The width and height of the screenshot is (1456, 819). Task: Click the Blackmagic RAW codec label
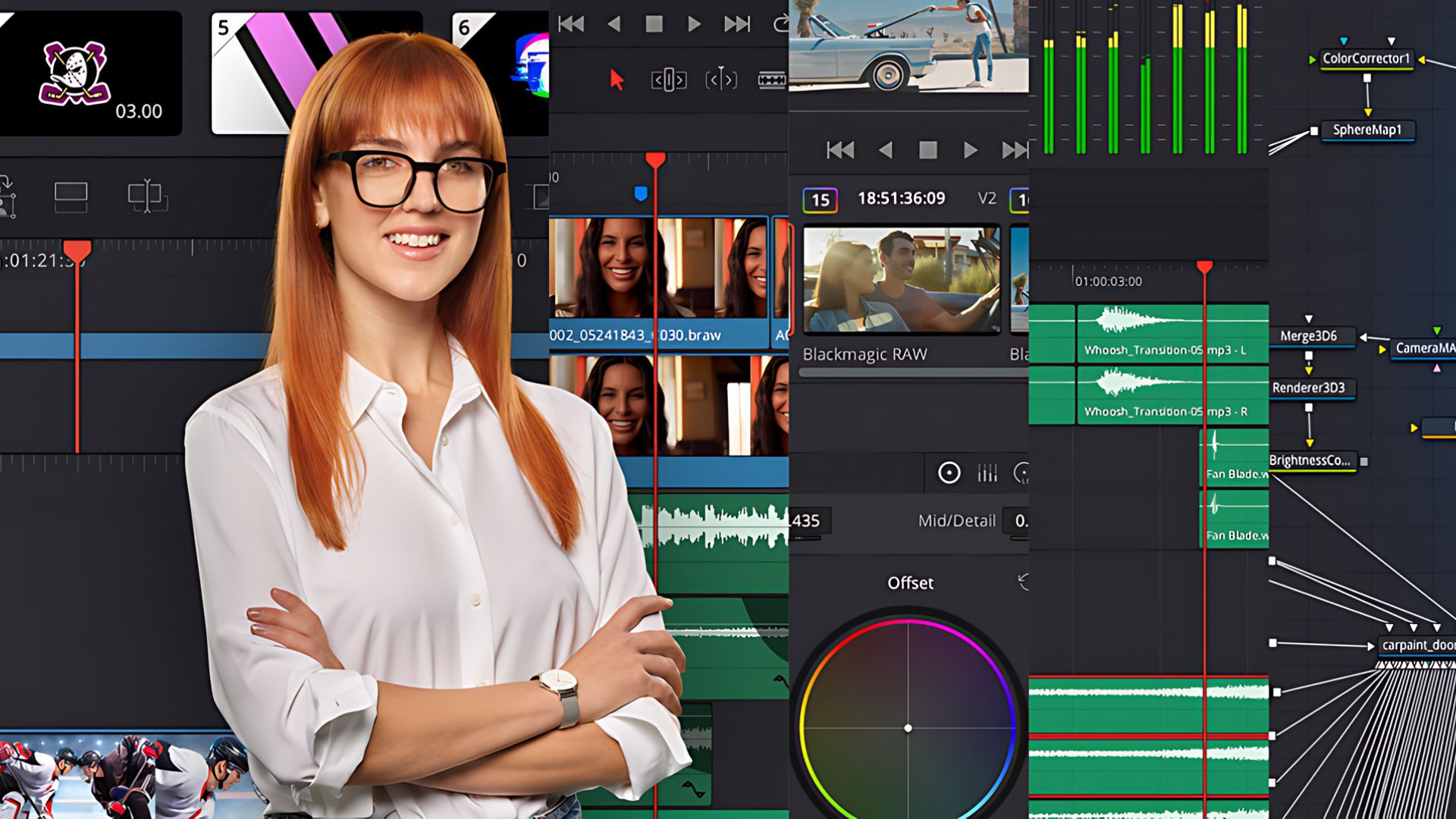click(x=864, y=354)
